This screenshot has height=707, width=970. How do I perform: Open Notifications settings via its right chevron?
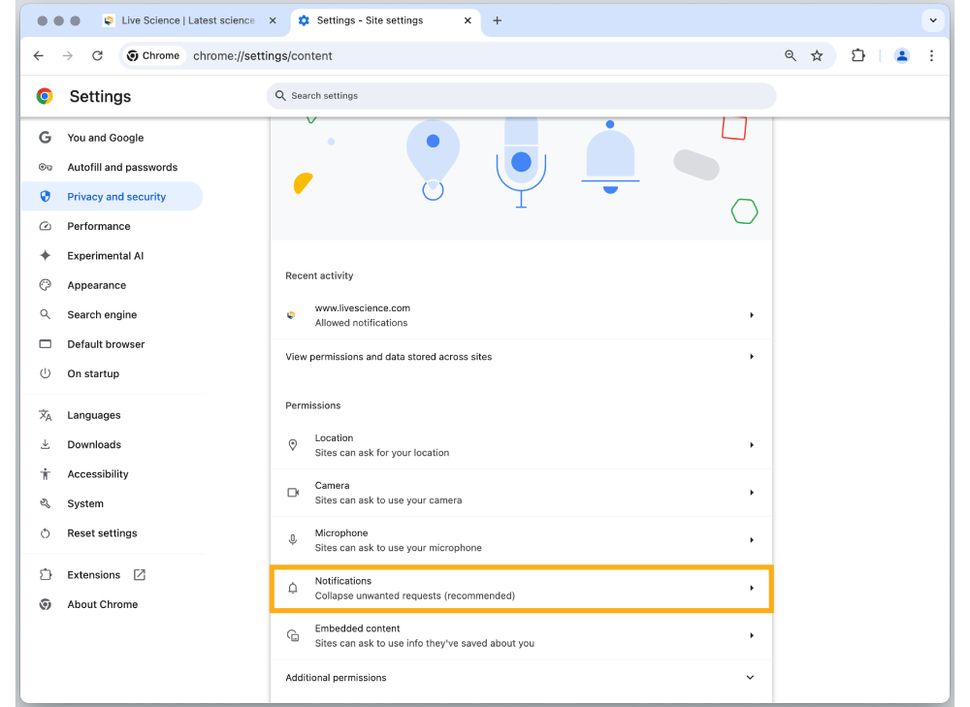point(751,587)
